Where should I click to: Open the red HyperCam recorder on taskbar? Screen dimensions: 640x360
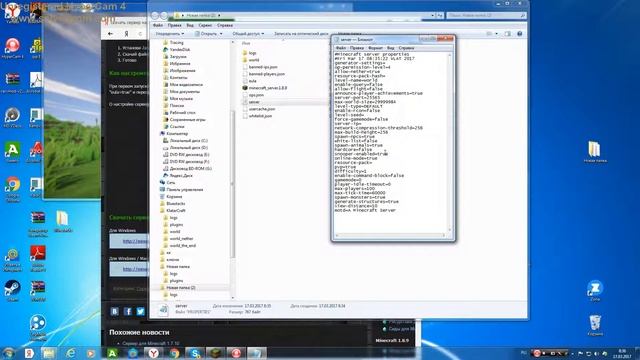click(x=236, y=353)
